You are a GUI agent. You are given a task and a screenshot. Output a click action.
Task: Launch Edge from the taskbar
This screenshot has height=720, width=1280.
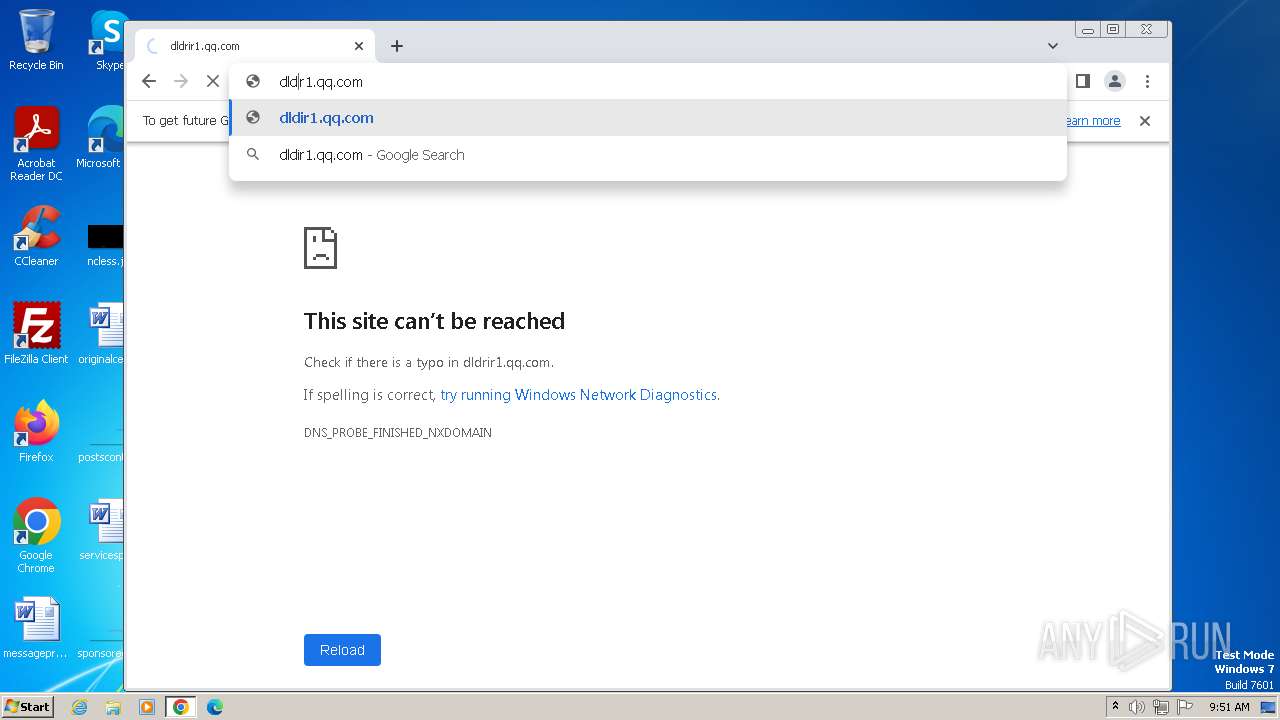215,707
